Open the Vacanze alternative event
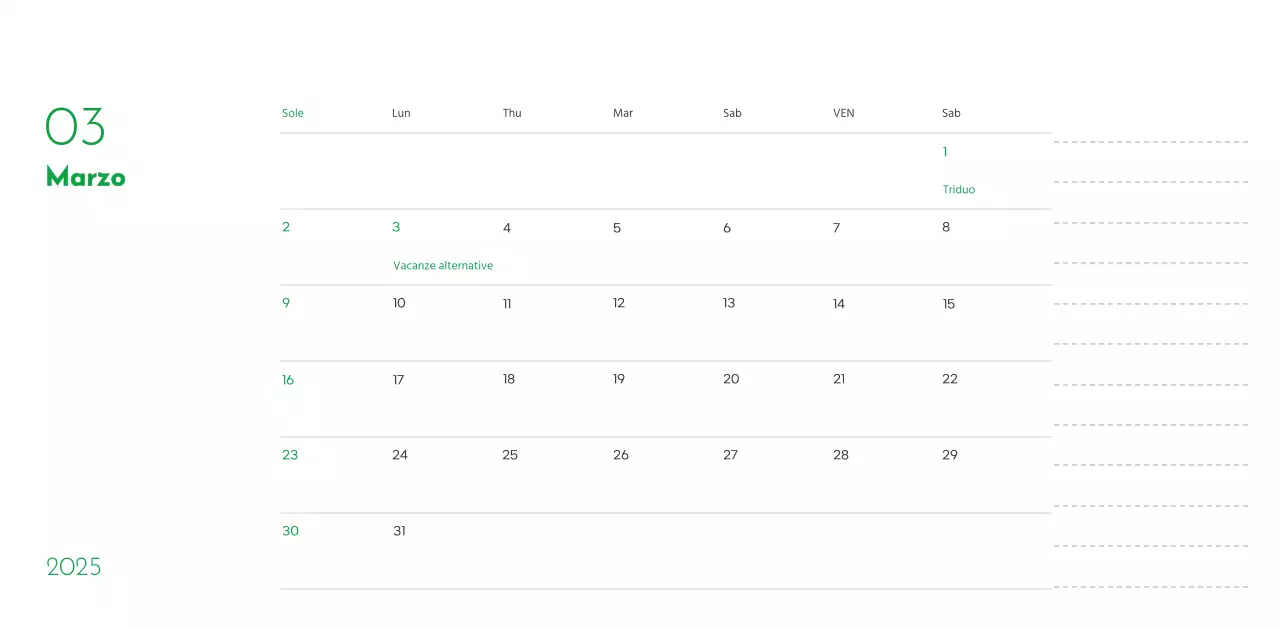The height and width of the screenshot is (627, 1280). coord(442,266)
